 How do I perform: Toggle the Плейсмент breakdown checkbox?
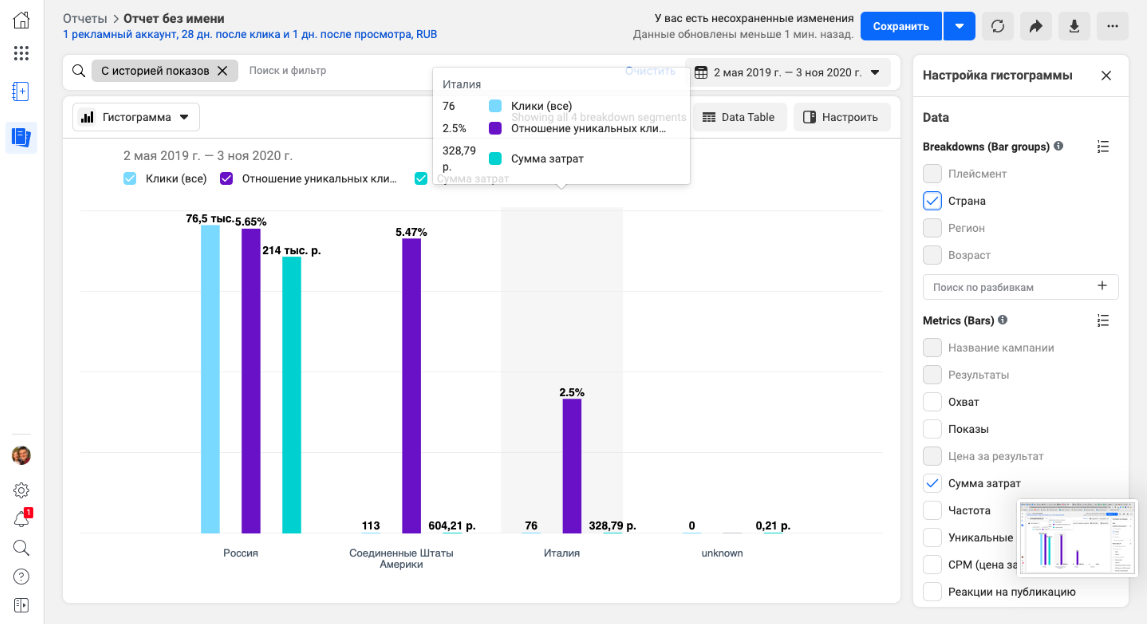932,173
